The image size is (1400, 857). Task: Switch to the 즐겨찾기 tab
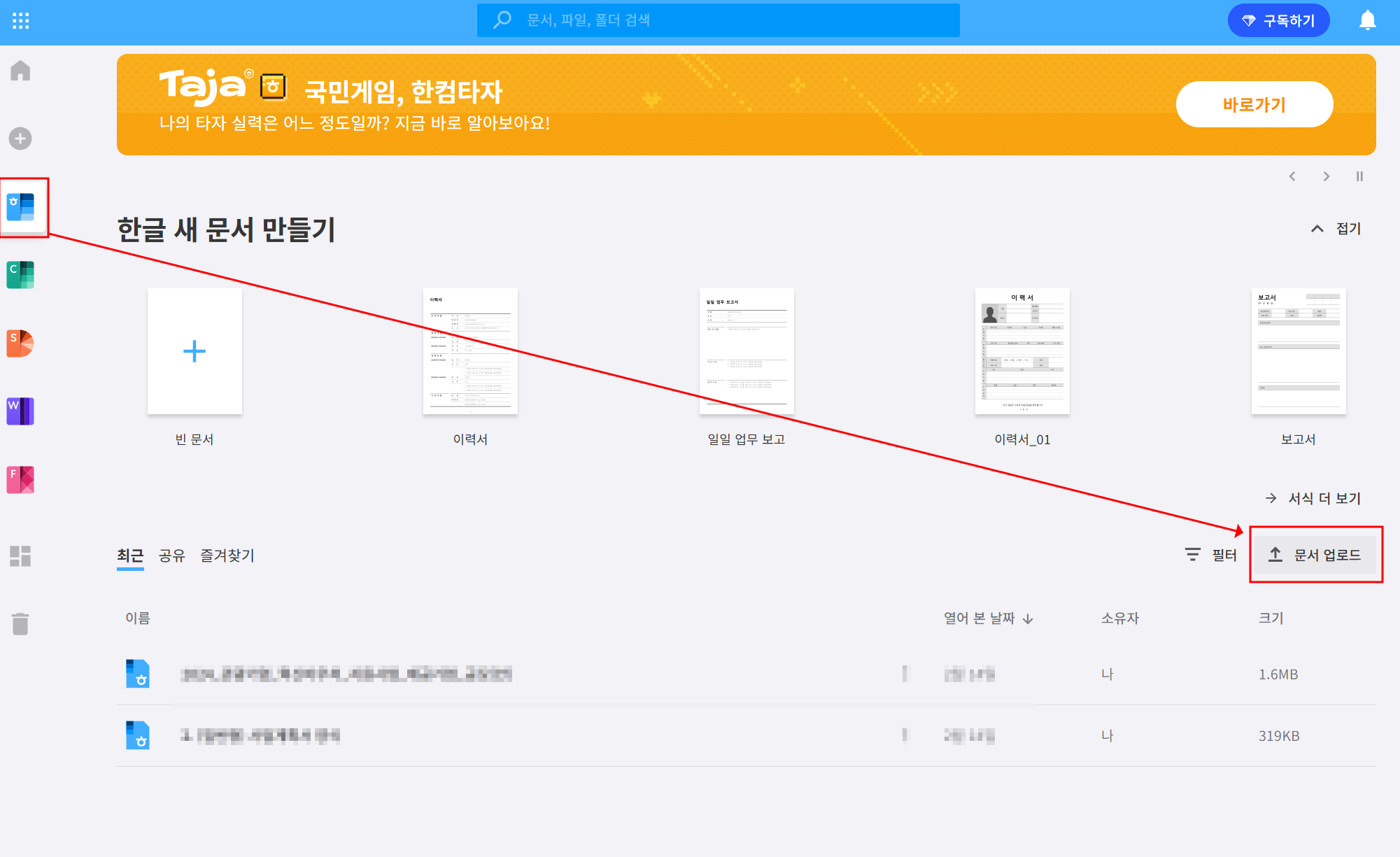[227, 555]
